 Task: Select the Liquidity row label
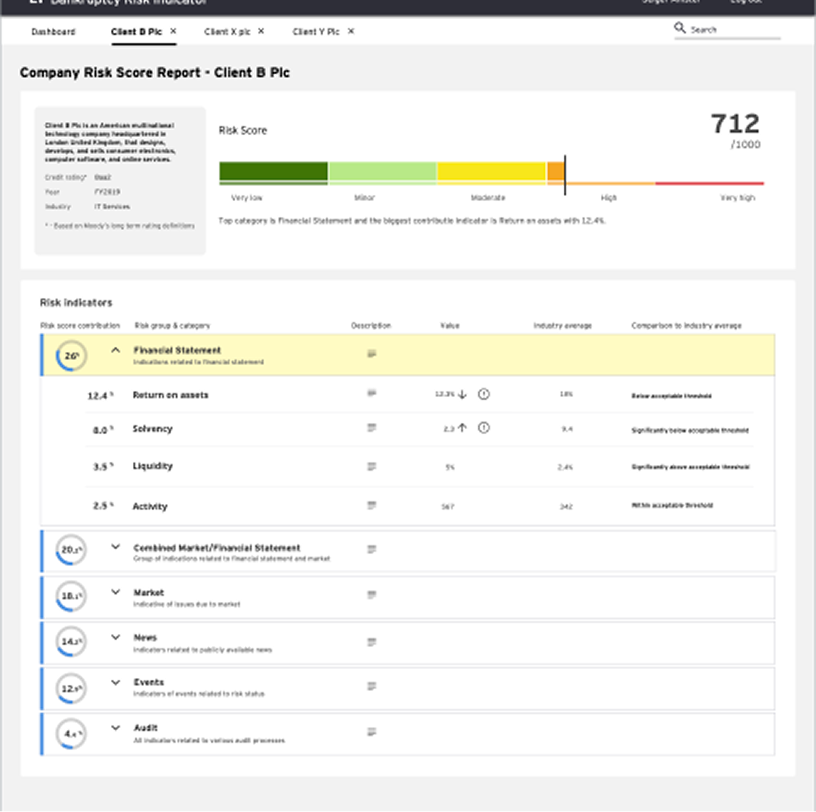point(152,466)
